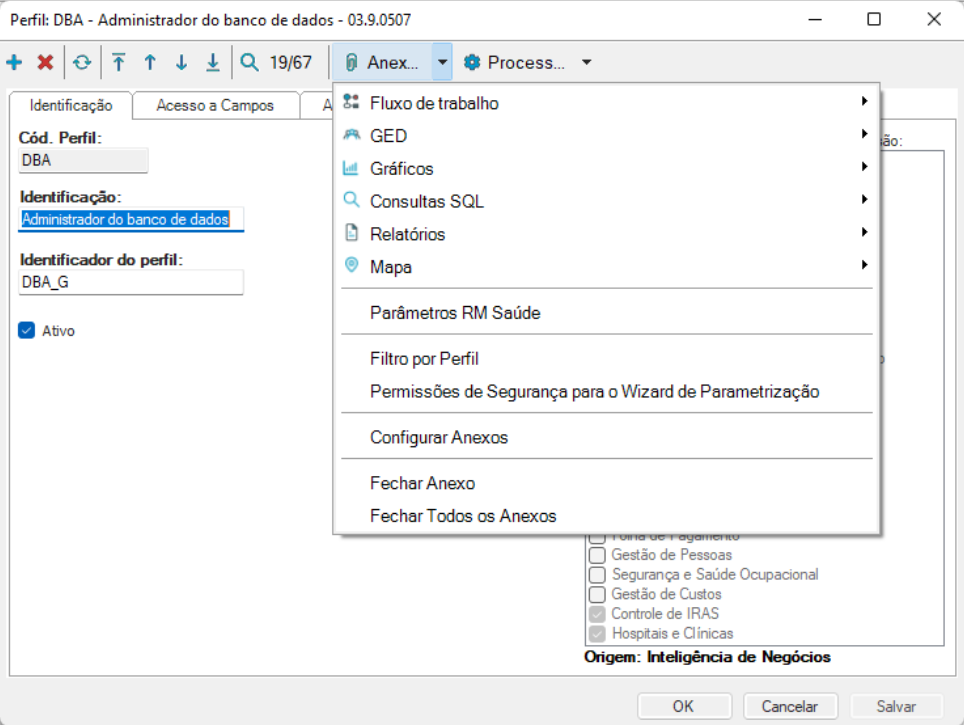Click the Mapa pin icon

(351, 266)
